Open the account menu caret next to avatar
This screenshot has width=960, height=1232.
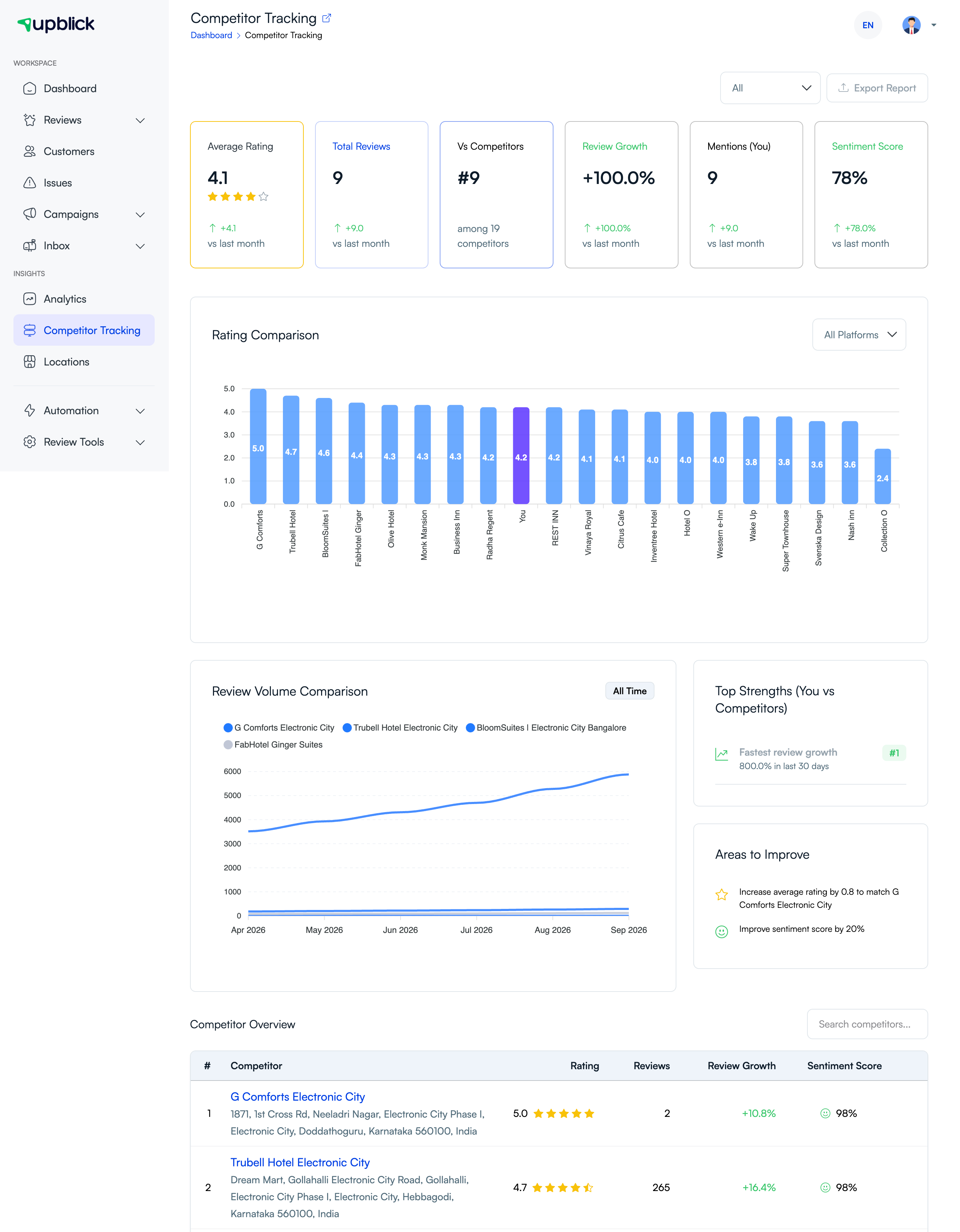934,25
